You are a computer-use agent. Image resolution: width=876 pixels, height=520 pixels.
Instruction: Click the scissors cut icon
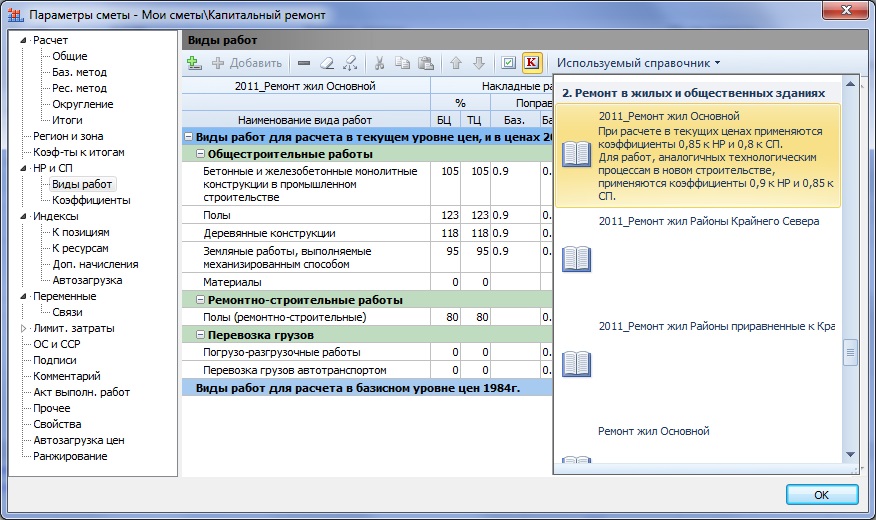coord(379,63)
